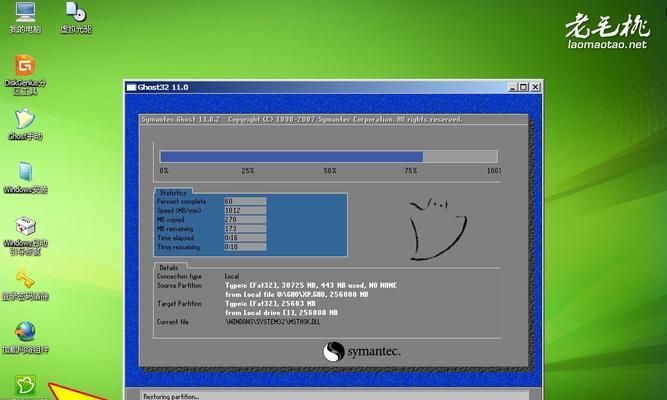Click the Symantec Ghost copyright header line
The height and width of the screenshot is (400, 667).
[302, 120]
